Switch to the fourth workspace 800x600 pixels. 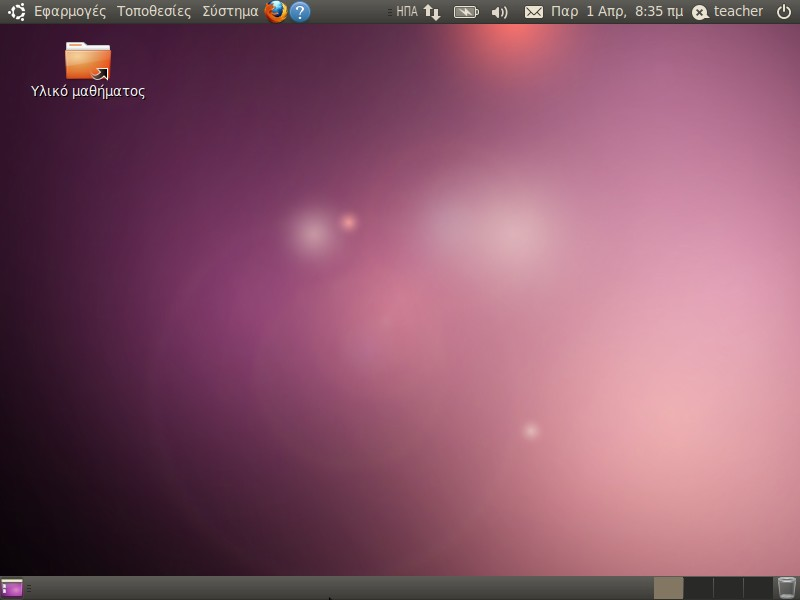point(758,588)
